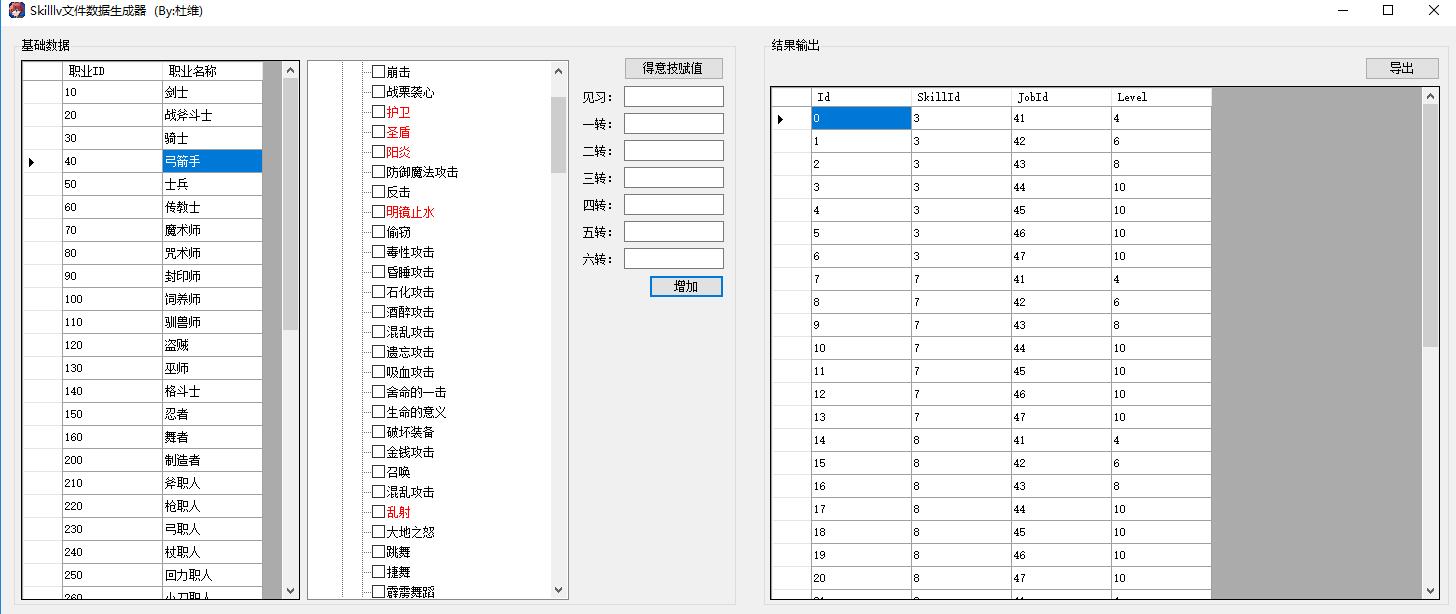Select the 四转 input field
The width and height of the screenshot is (1456, 614).
[x=674, y=205]
